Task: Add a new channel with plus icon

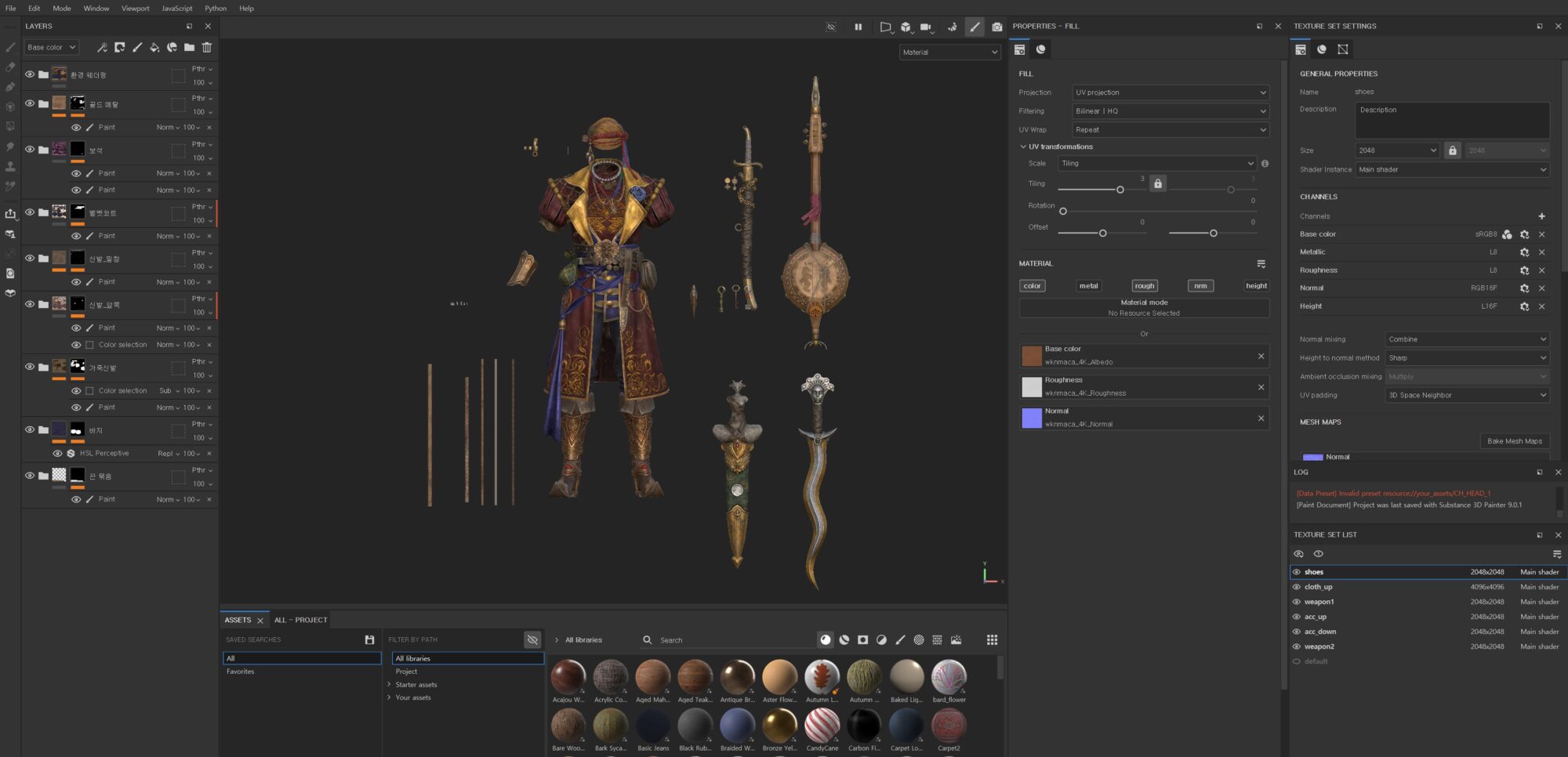Action: point(1541,216)
